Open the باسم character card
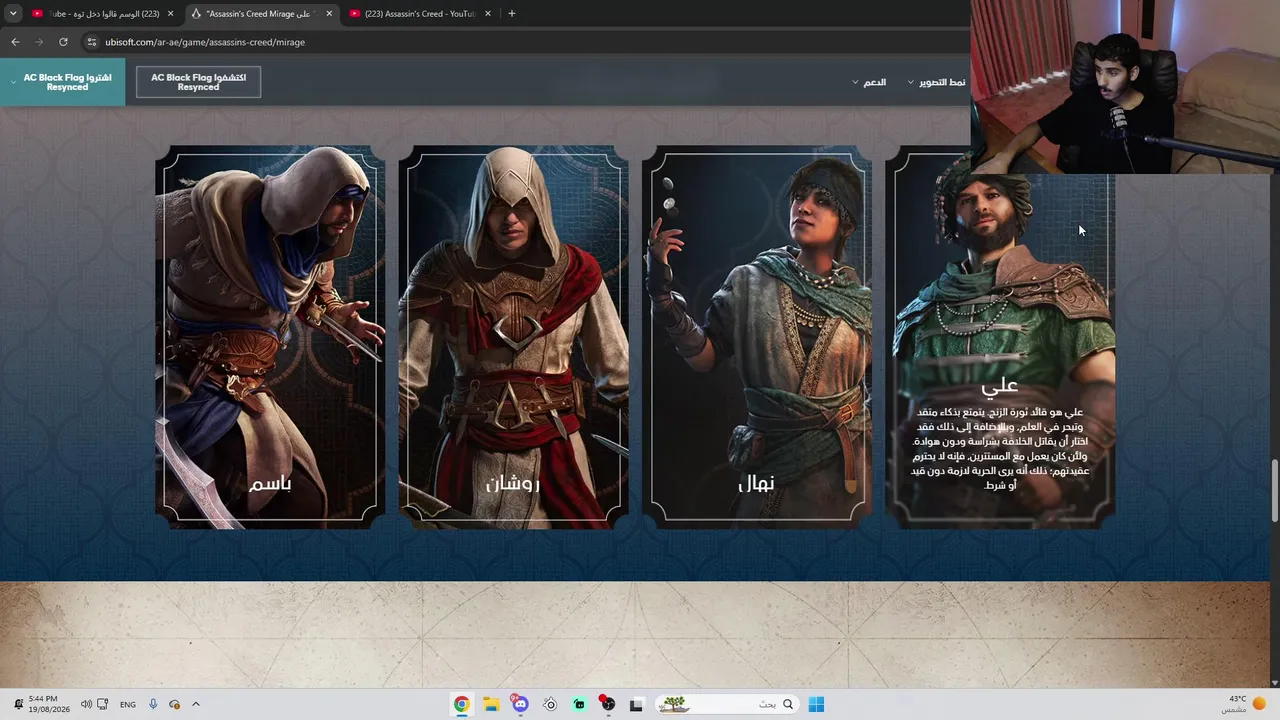1280x720 pixels. pyautogui.click(x=270, y=337)
